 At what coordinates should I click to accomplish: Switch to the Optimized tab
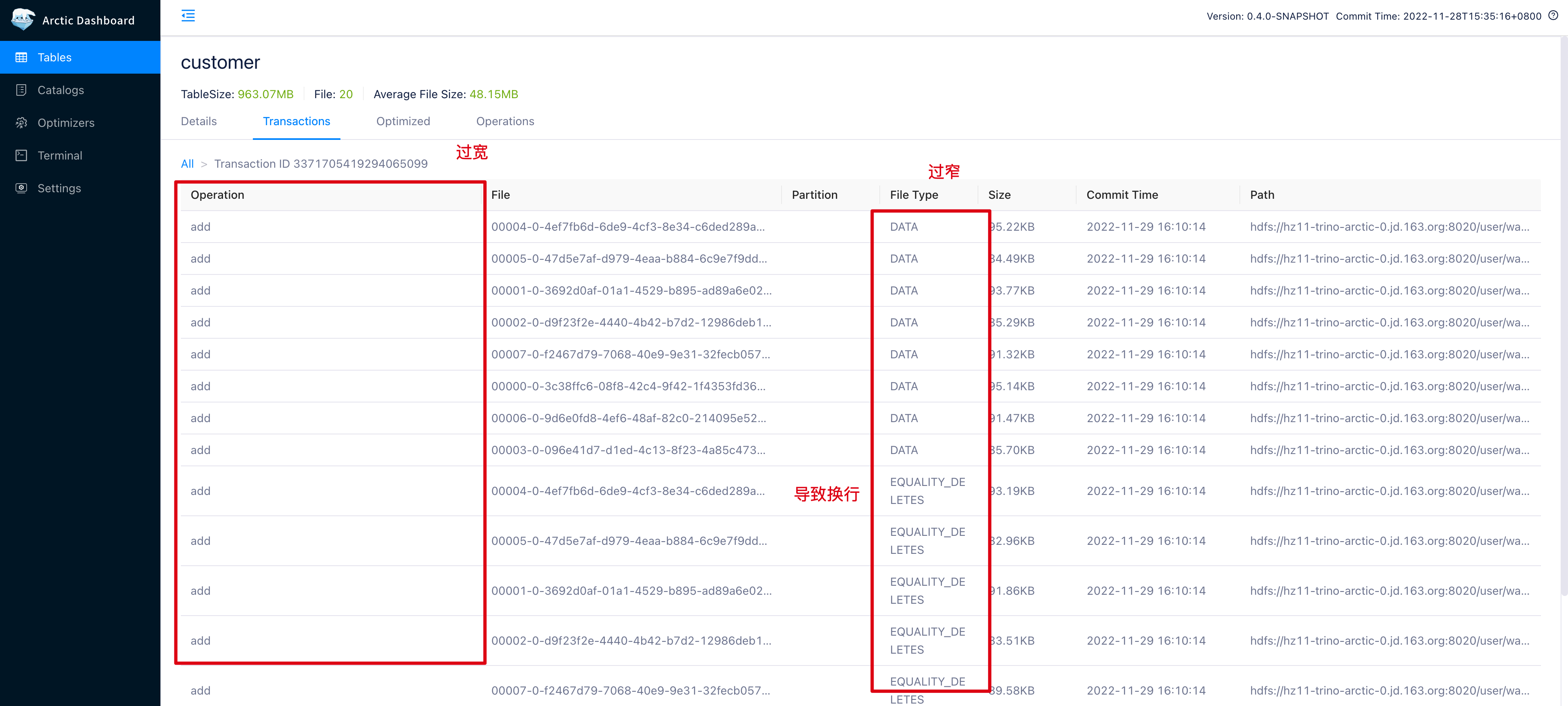coord(403,121)
